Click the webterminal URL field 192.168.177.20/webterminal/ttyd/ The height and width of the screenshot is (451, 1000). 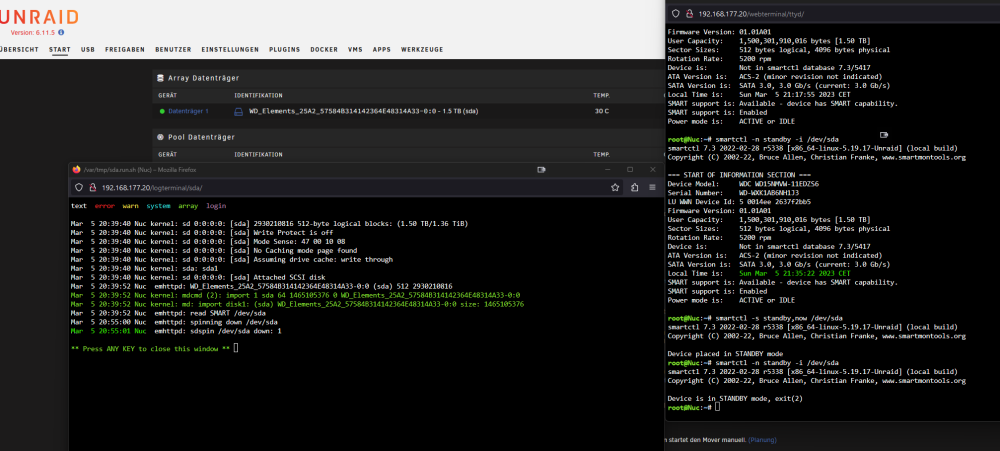tap(753, 13)
